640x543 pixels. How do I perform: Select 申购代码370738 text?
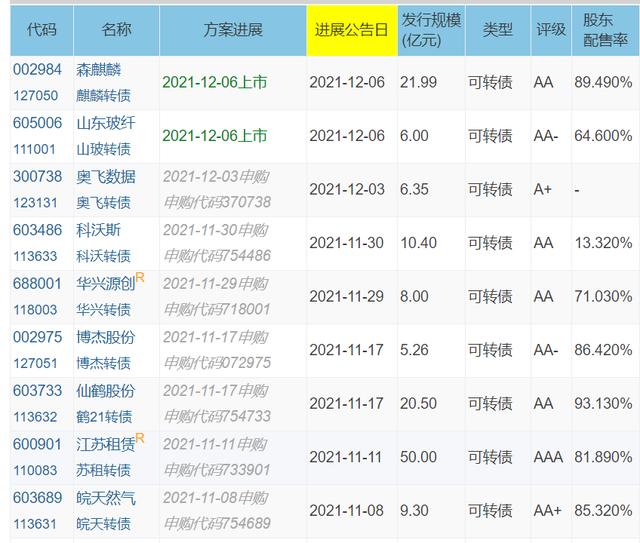[x=217, y=202]
